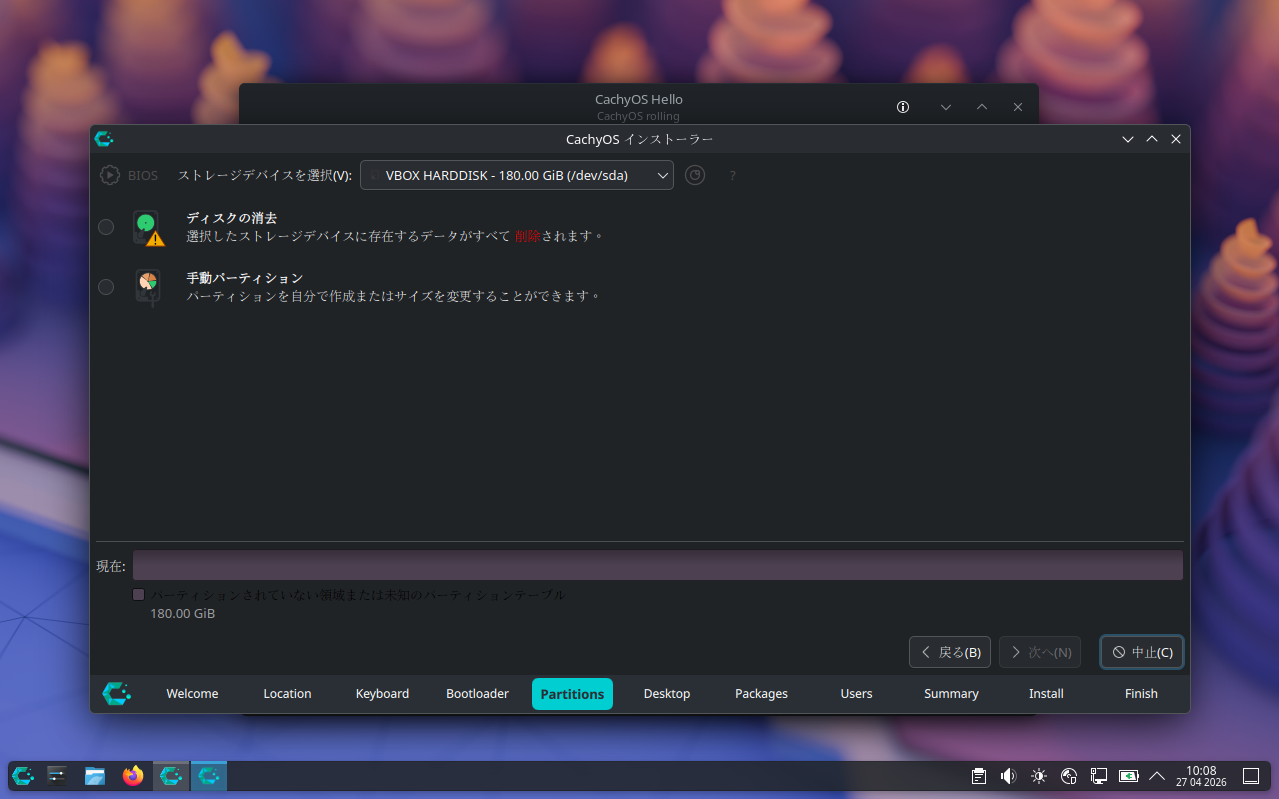The image size is (1279, 799).
Task: Click the circular refresh icon beside device dropdown
Action: (695, 175)
